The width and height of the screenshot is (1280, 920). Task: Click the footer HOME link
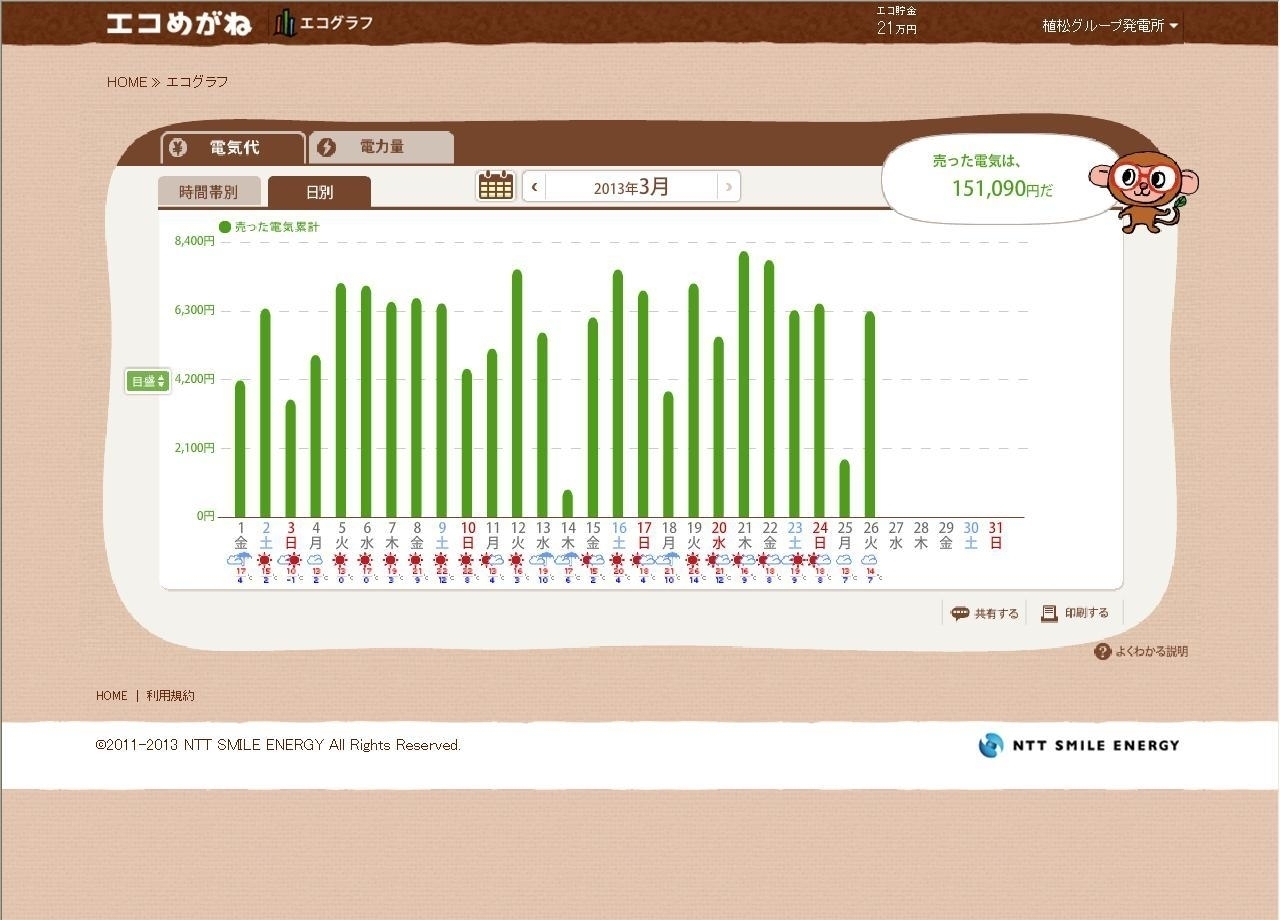112,696
